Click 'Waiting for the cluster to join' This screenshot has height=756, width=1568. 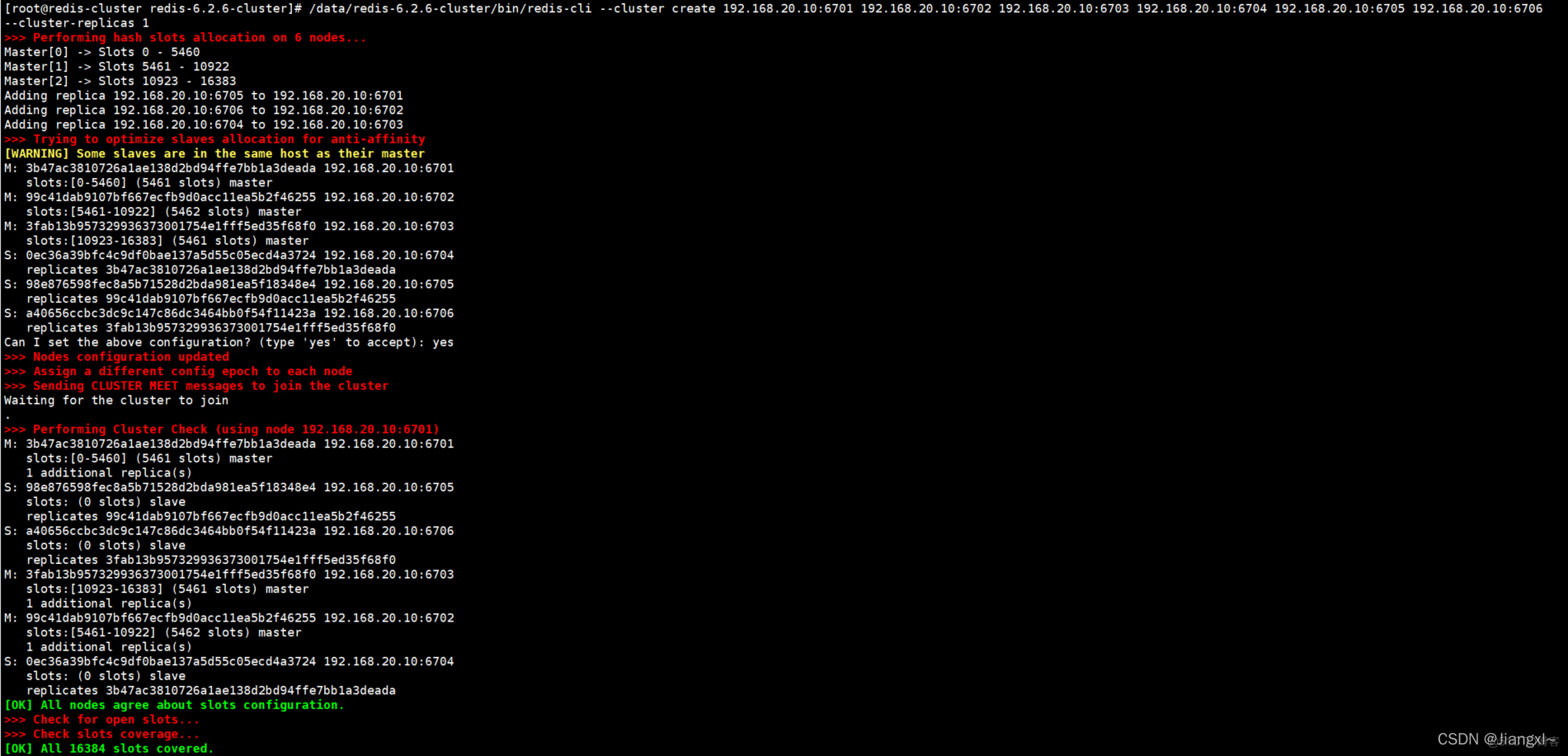tap(116, 401)
